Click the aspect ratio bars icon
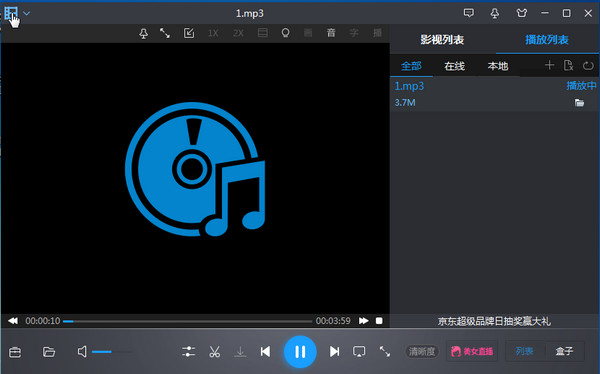This screenshot has width=600, height=374. pos(262,33)
